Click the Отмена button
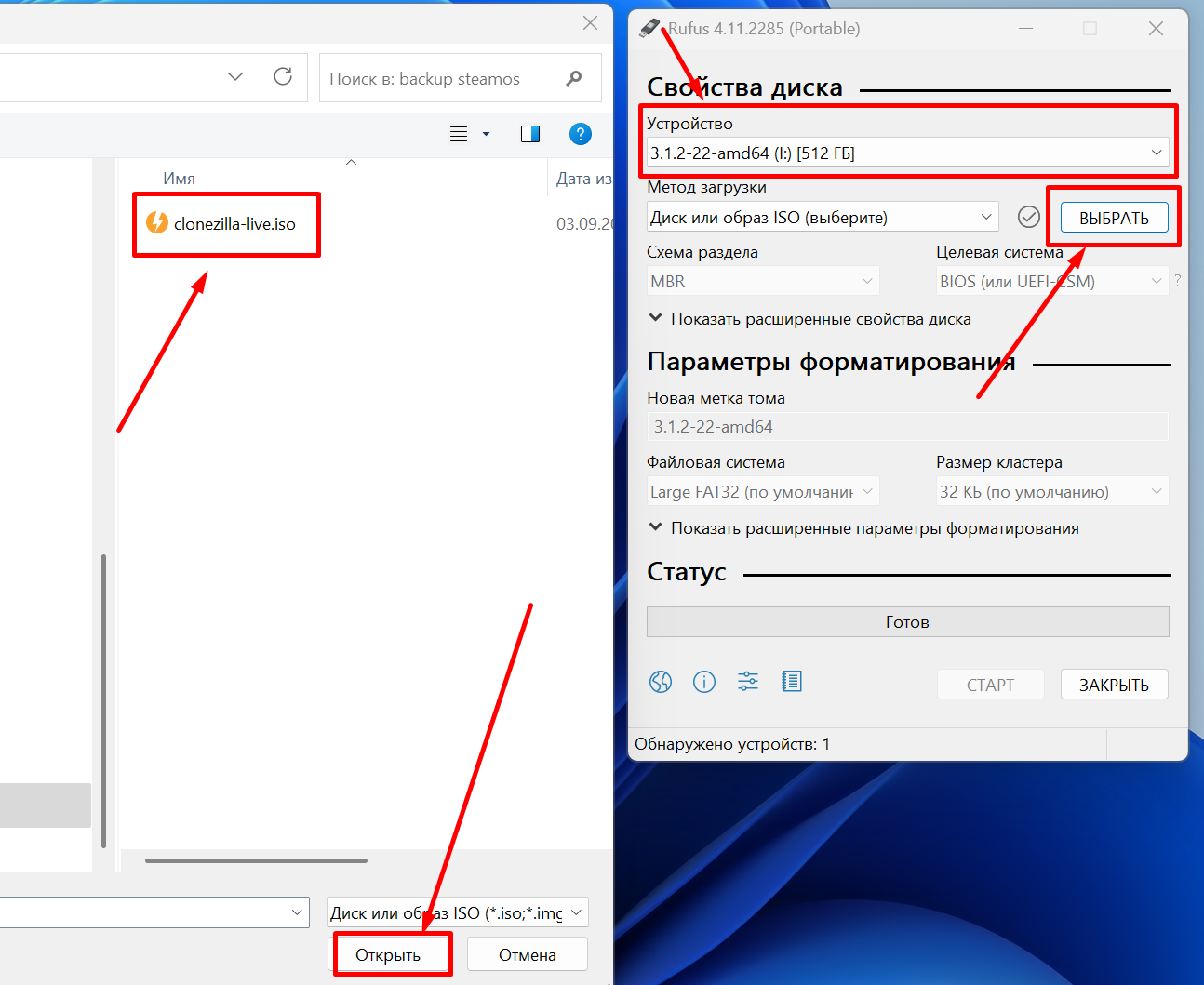 pyautogui.click(x=527, y=954)
